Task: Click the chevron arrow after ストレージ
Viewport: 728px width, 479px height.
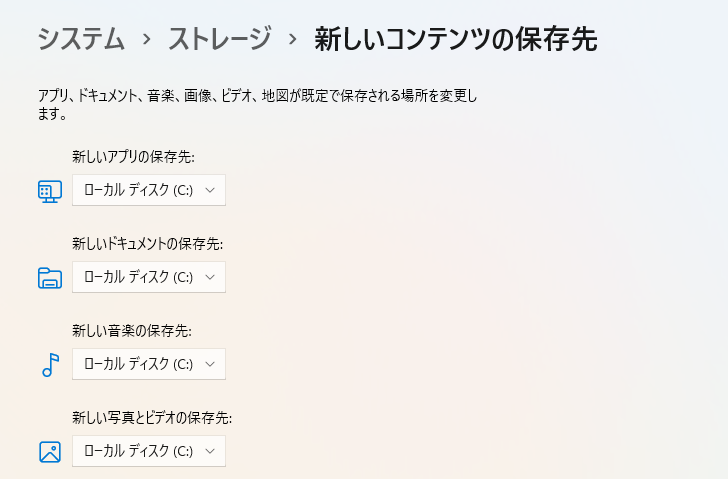Action: [x=292, y=40]
